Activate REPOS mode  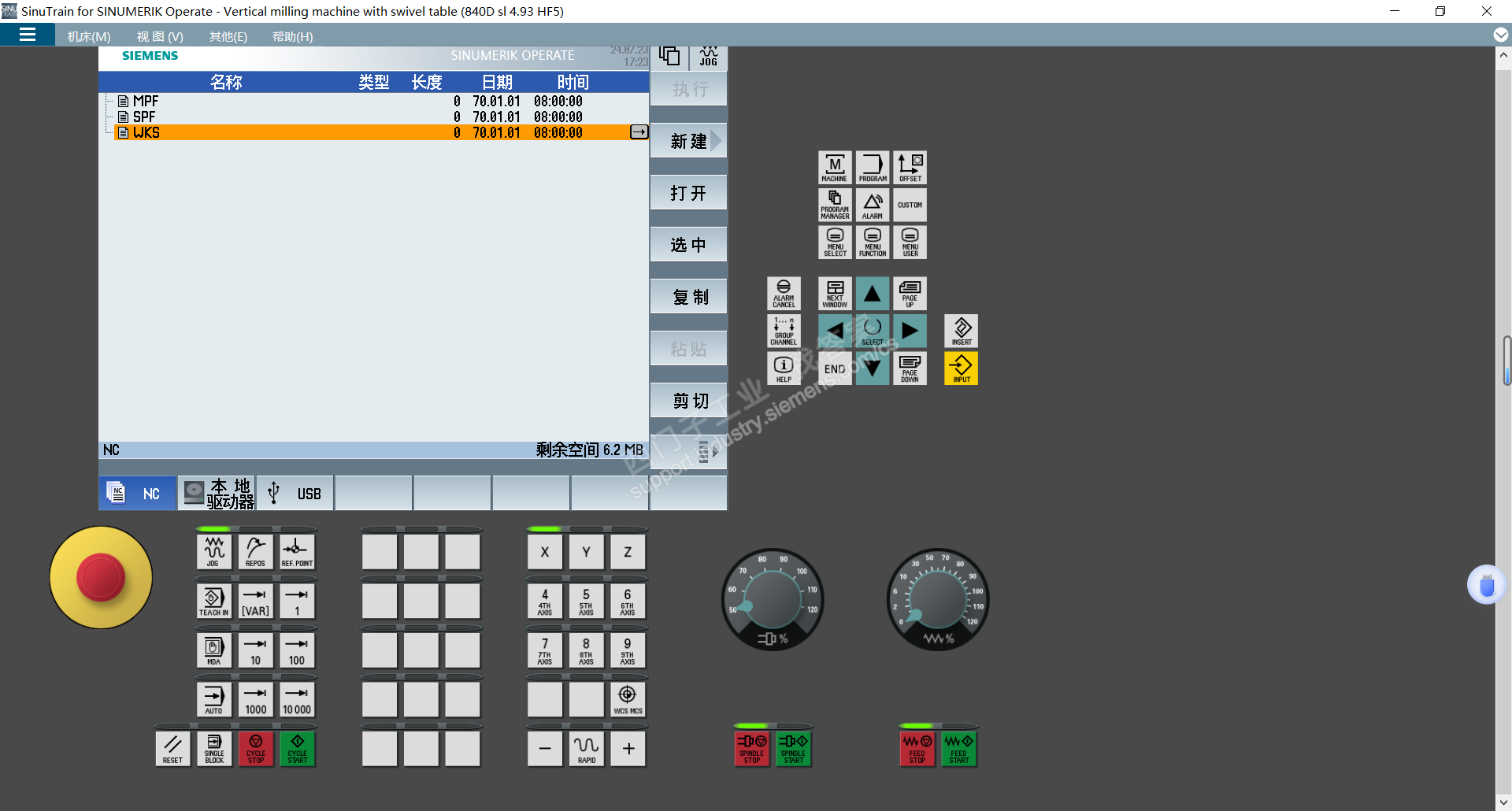[x=255, y=552]
